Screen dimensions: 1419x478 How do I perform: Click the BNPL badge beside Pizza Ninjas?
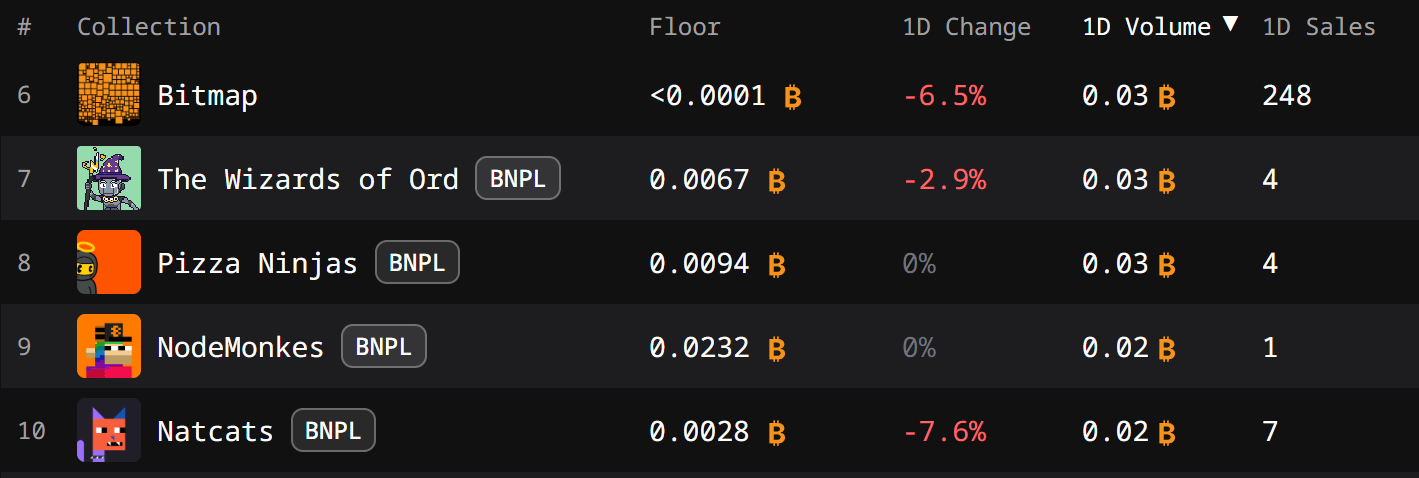click(417, 263)
